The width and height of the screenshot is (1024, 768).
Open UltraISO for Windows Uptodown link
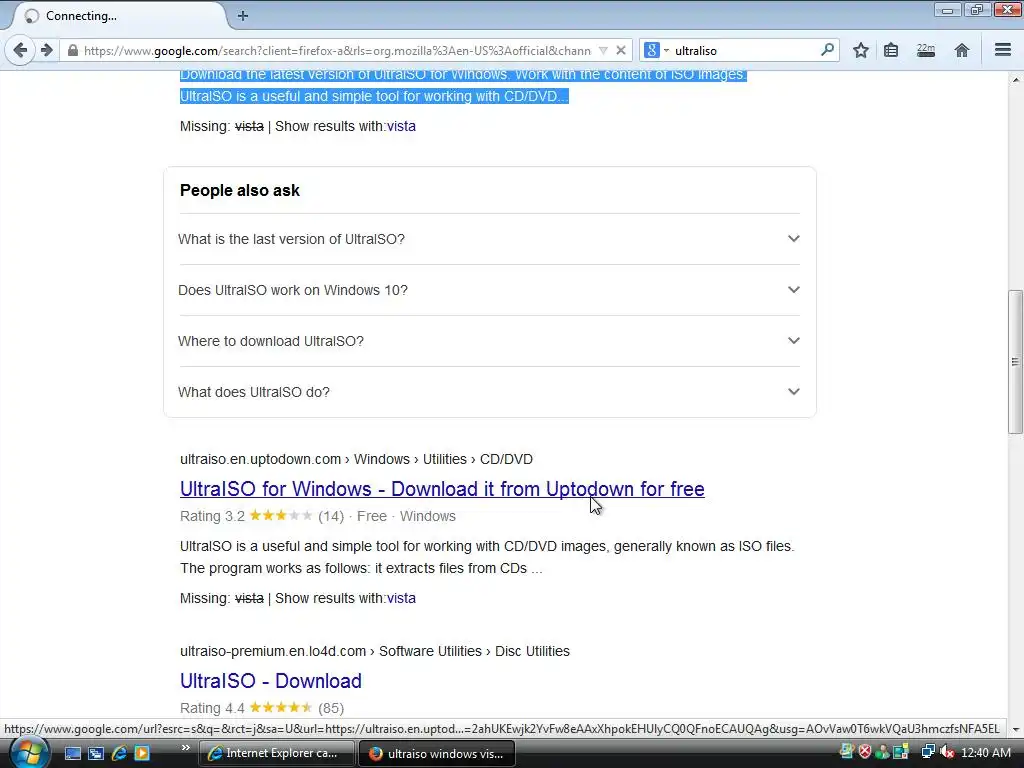click(442, 489)
